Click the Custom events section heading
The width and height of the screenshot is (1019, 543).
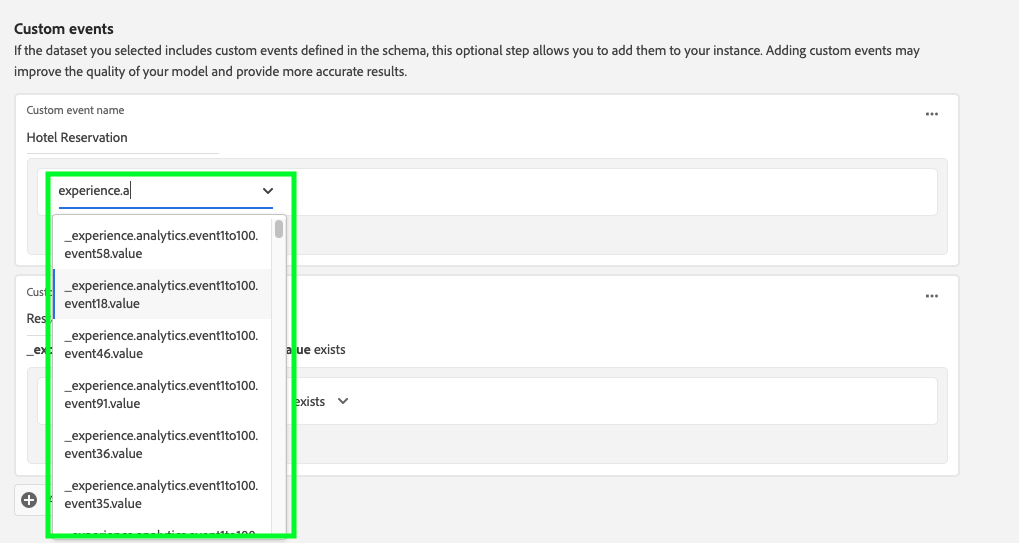pos(64,30)
